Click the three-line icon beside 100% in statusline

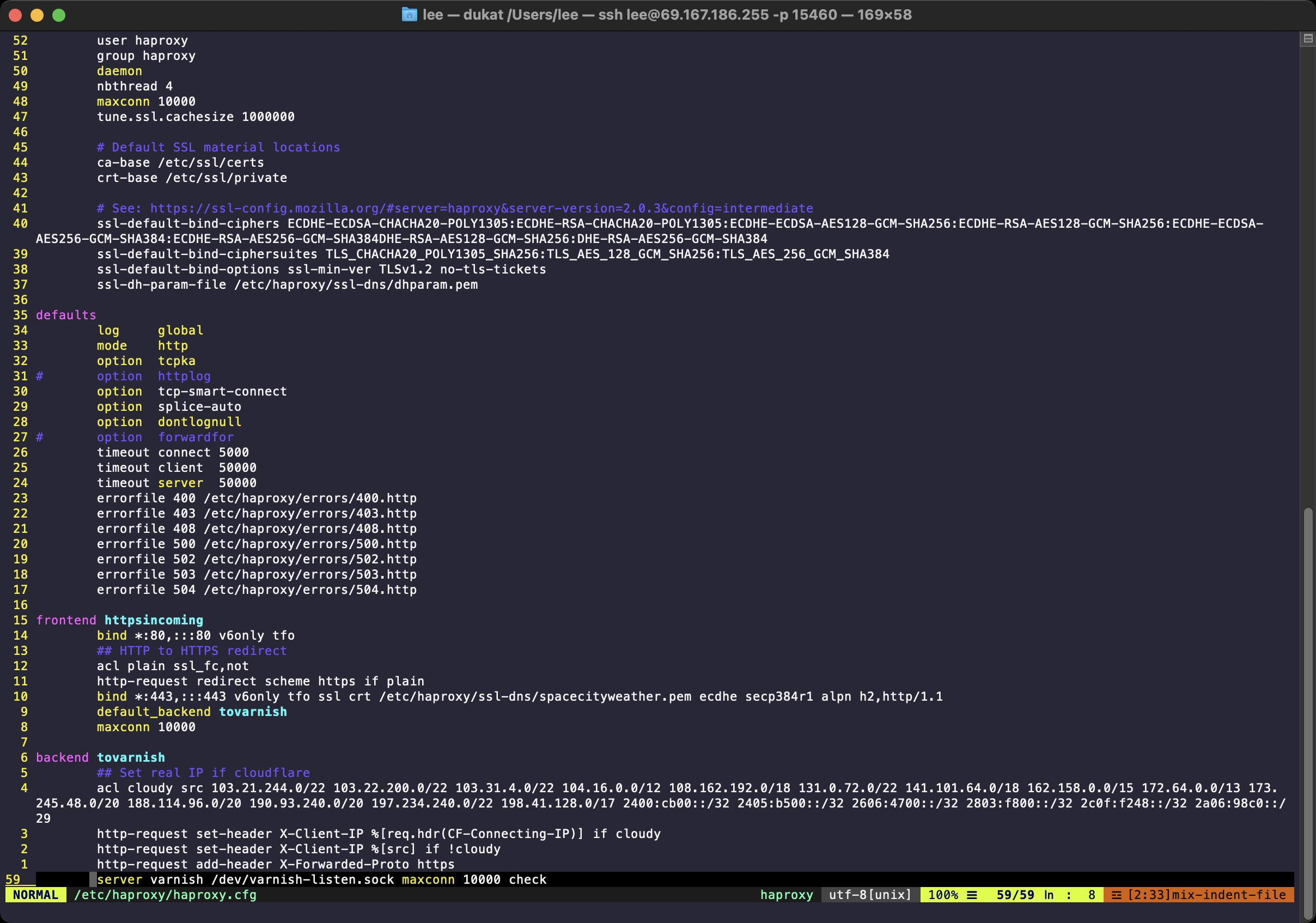[972, 895]
